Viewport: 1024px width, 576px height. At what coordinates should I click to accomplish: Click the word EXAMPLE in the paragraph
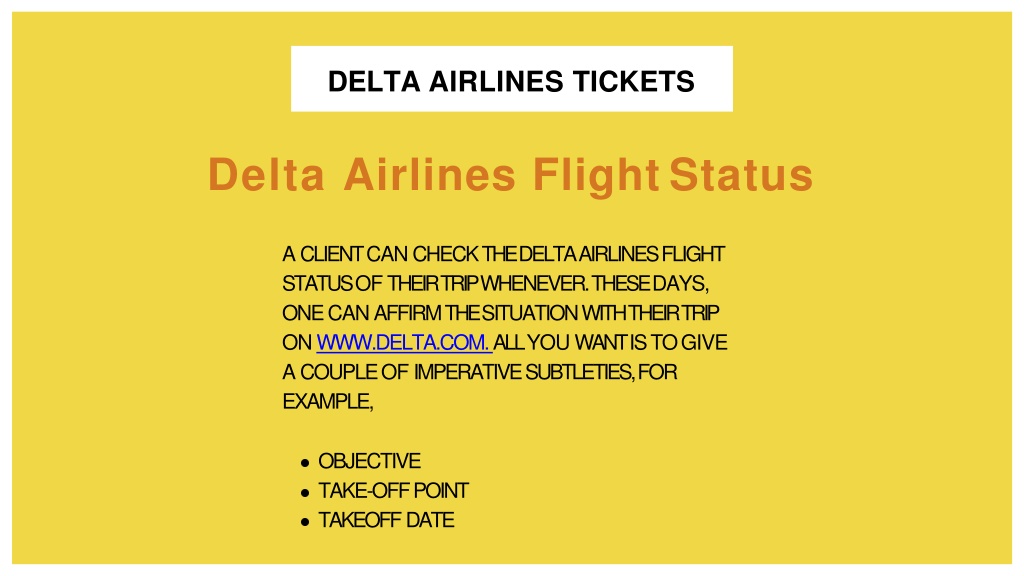pyautogui.click(x=326, y=401)
